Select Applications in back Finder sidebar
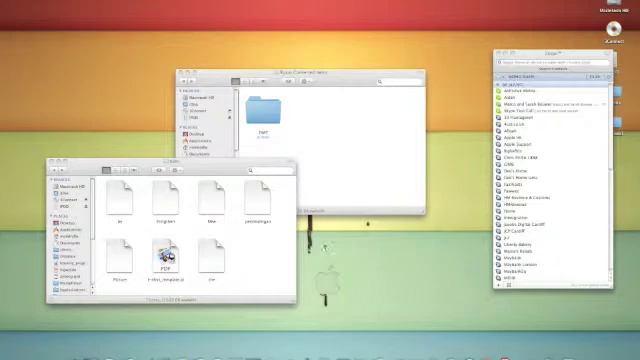The image size is (640, 360). point(197,141)
